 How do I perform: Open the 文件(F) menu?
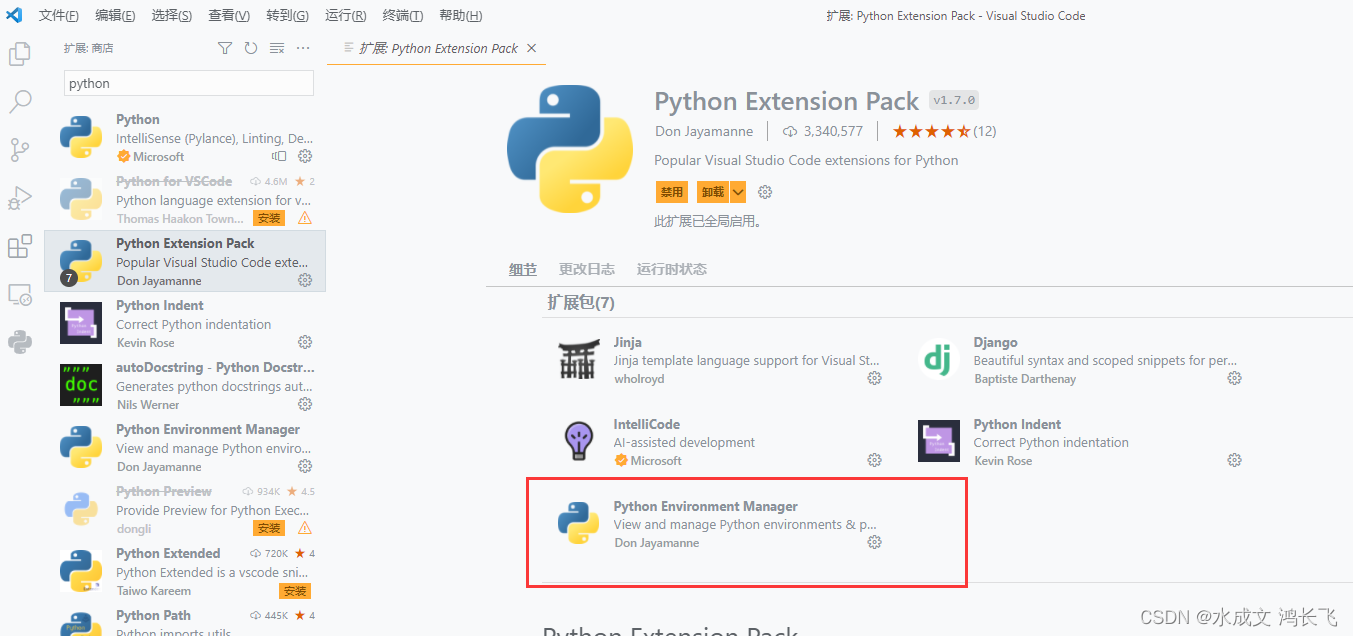pyautogui.click(x=58, y=16)
